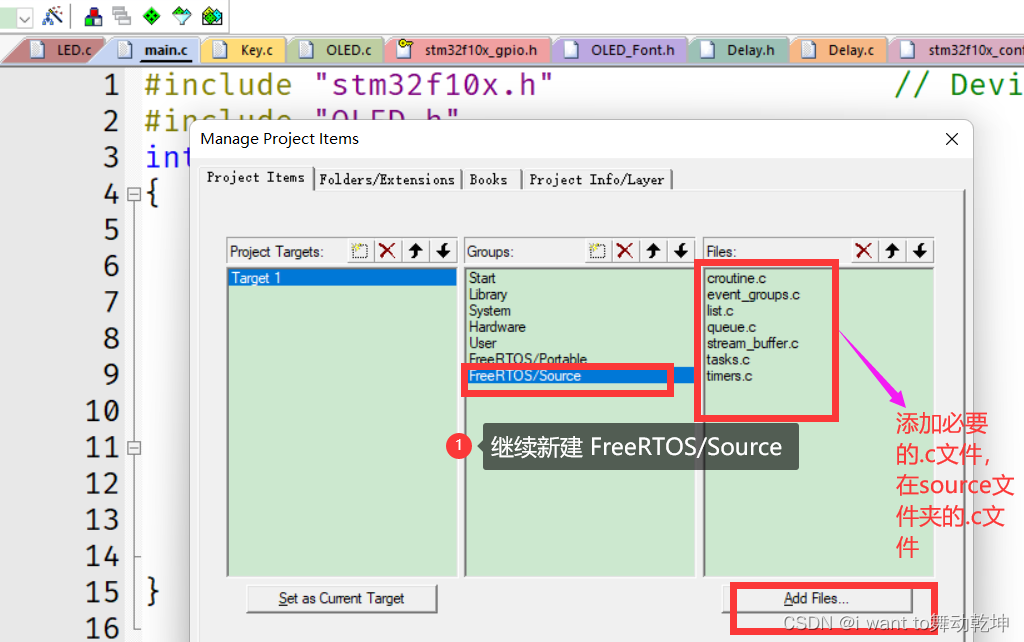Switch to the Books tab
1024x642 pixels.
click(488, 180)
